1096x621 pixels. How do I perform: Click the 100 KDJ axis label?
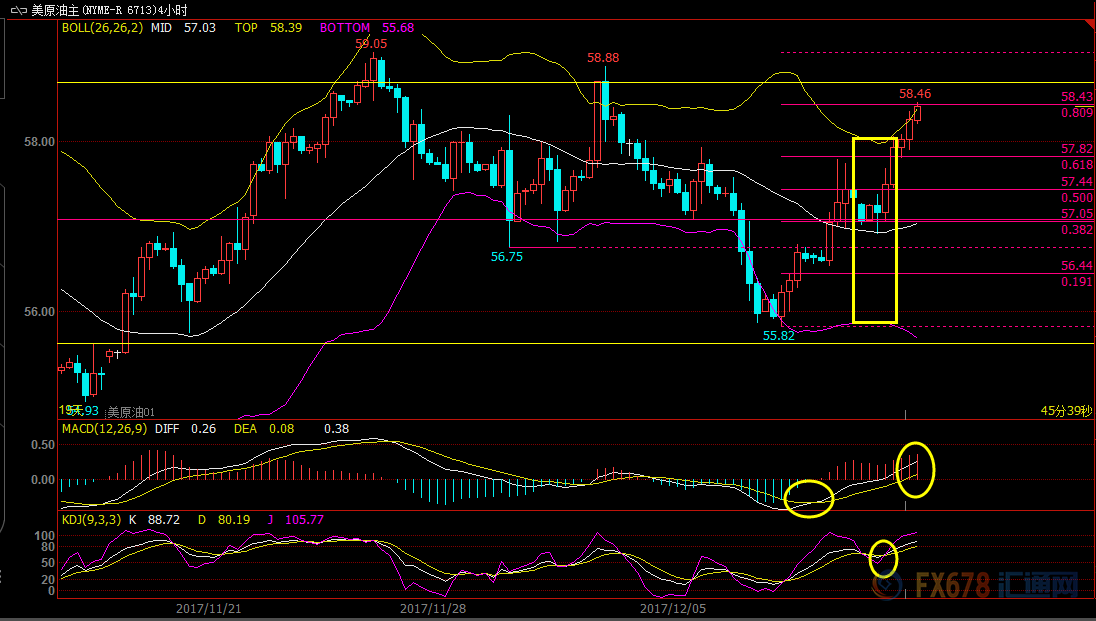44,536
